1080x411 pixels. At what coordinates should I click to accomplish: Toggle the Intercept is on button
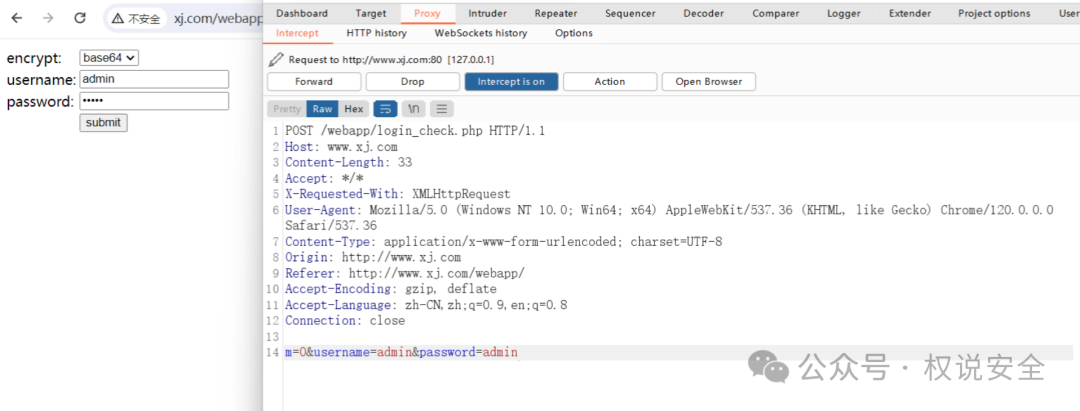pyautogui.click(x=511, y=82)
